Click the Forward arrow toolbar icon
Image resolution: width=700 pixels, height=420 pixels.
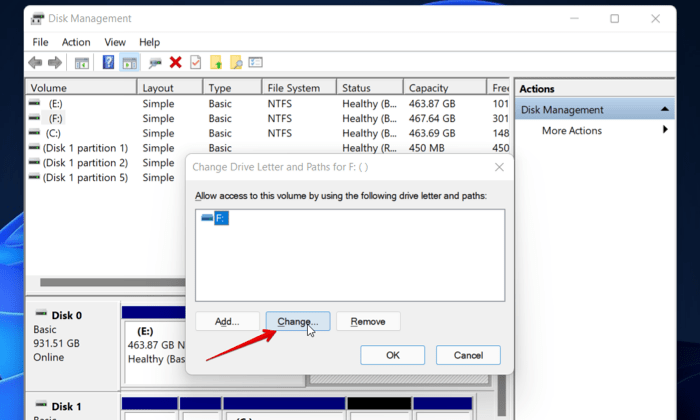(55, 62)
